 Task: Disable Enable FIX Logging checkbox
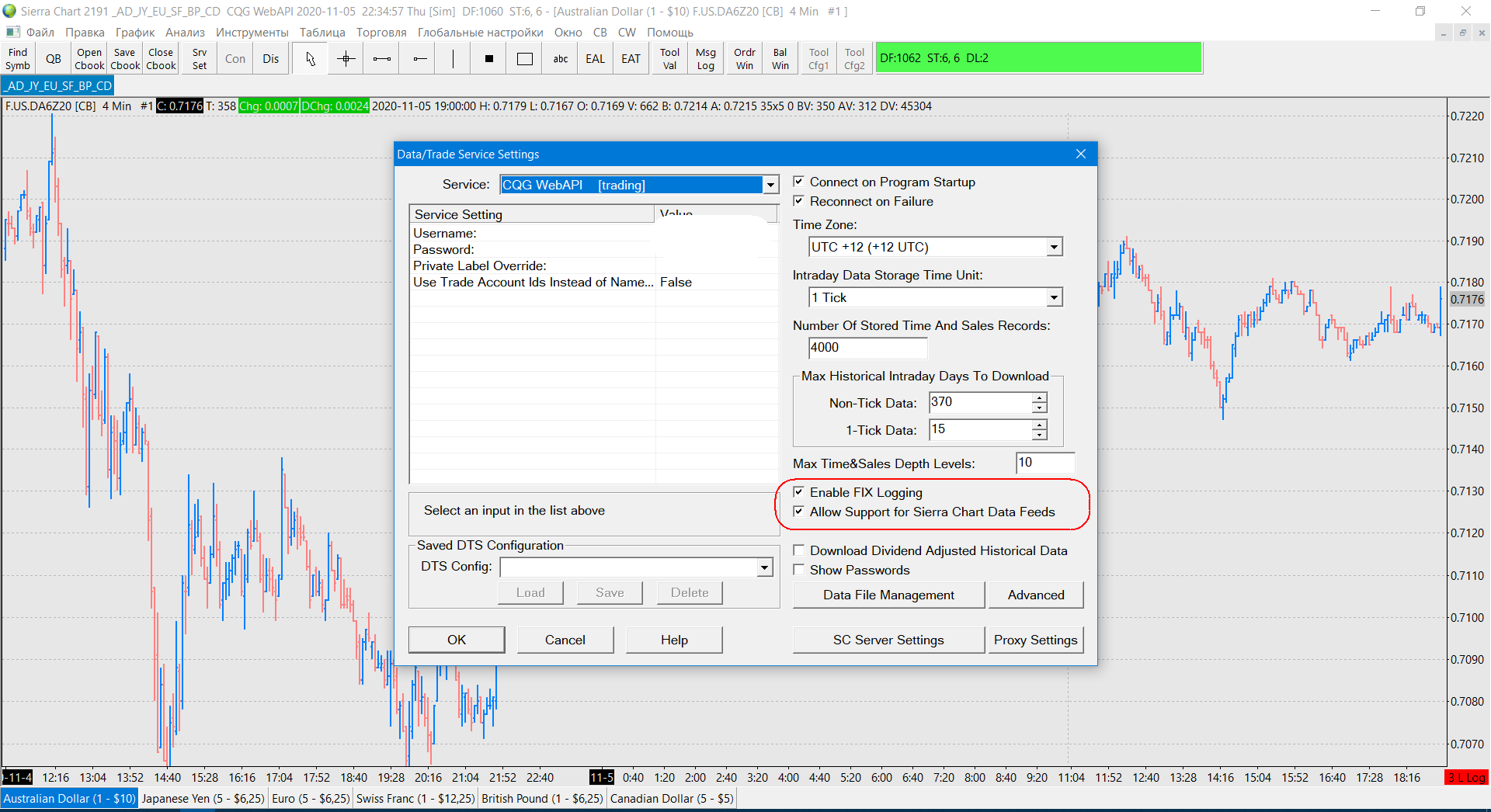(798, 492)
